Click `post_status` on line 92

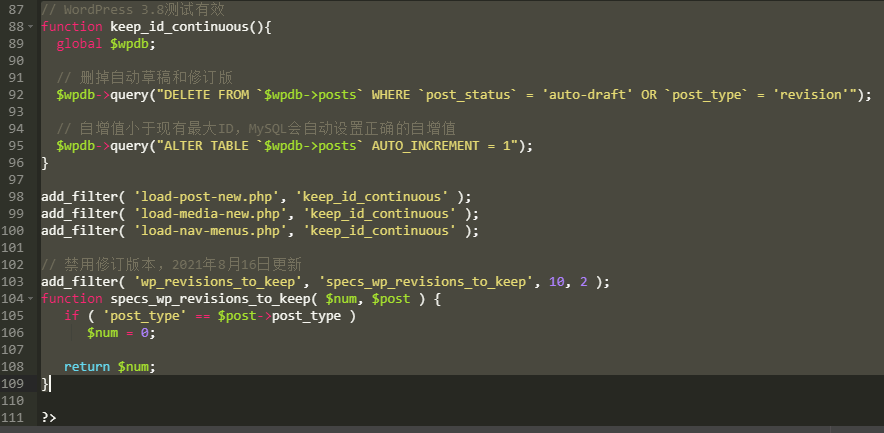tap(471, 95)
